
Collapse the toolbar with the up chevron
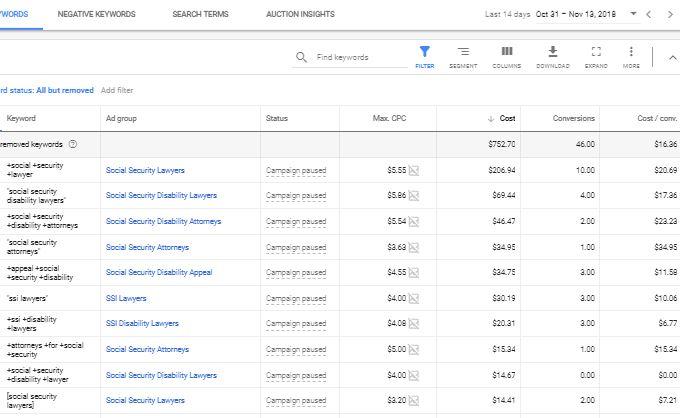[672, 57]
